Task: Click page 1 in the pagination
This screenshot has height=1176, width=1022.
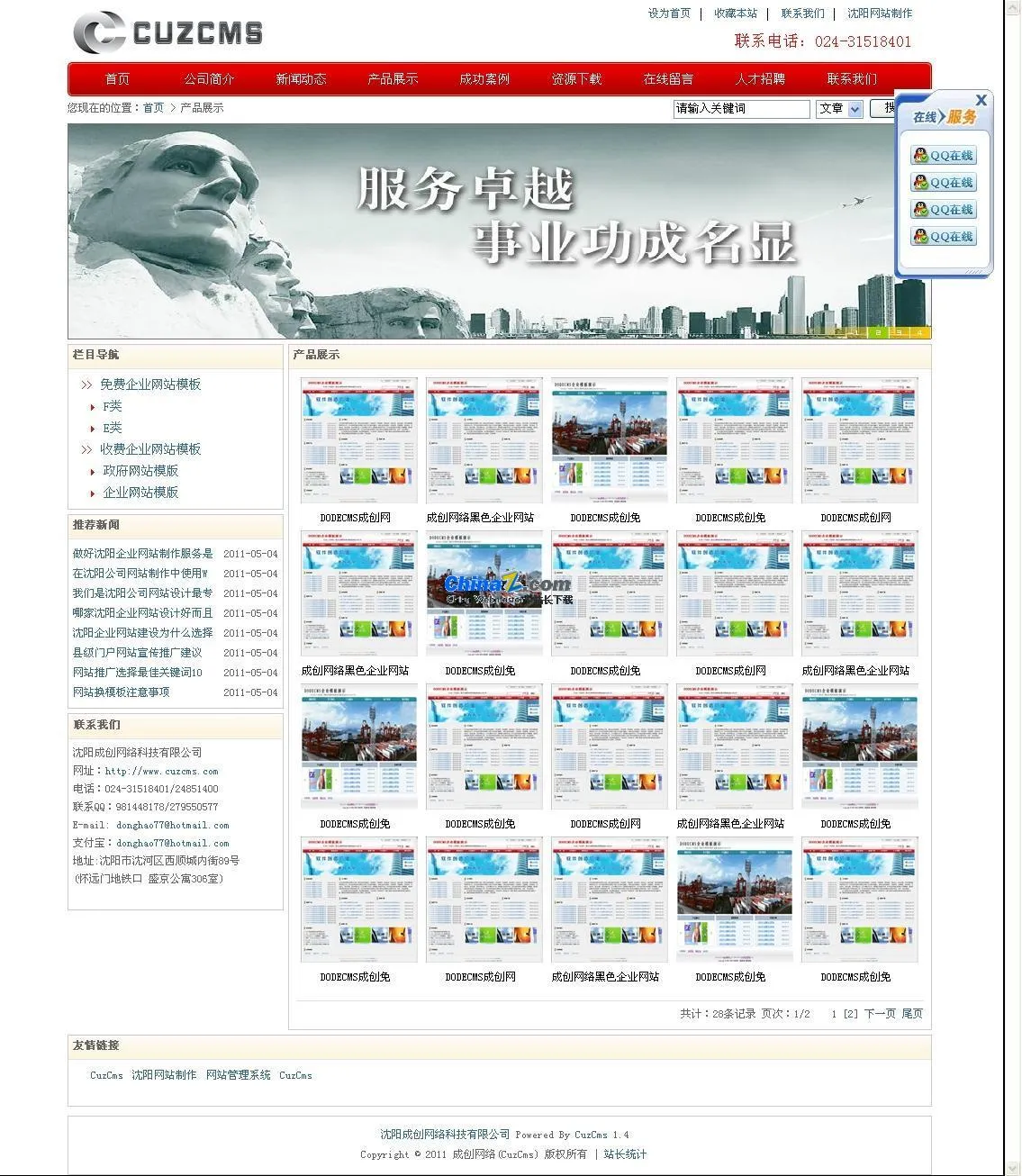Action: pyautogui.click(x=834, y=1014)
